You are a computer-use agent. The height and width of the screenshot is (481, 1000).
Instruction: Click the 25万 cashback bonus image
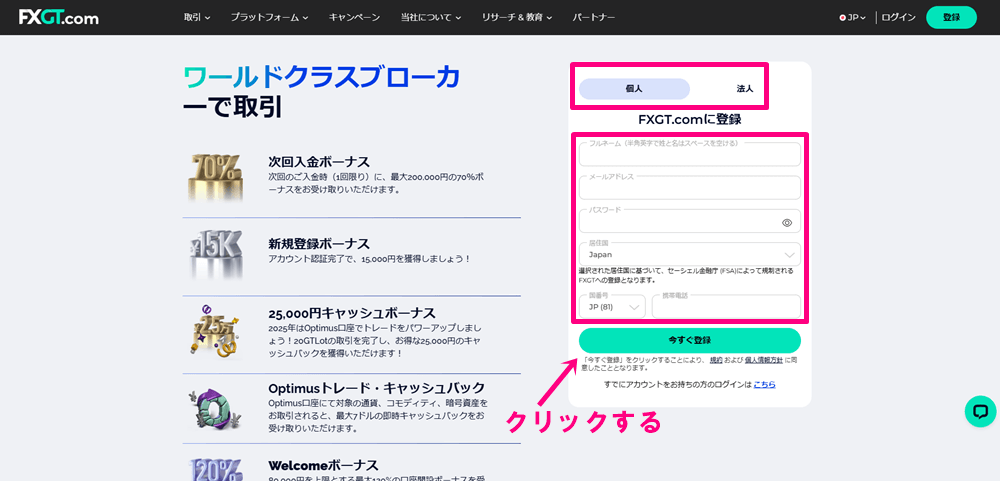(x=215, y=334)
